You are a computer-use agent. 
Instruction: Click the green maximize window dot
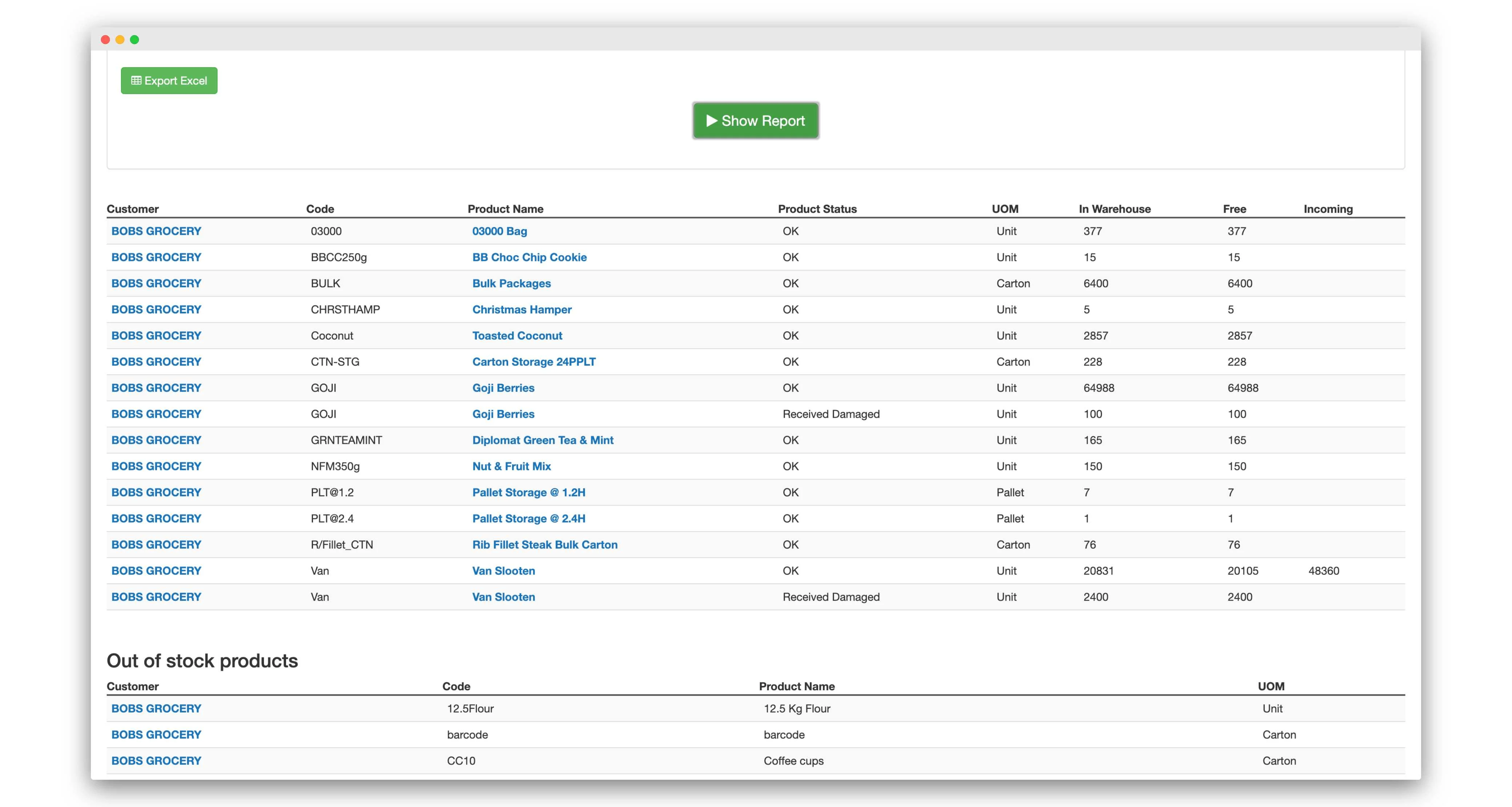coord(134,39)
